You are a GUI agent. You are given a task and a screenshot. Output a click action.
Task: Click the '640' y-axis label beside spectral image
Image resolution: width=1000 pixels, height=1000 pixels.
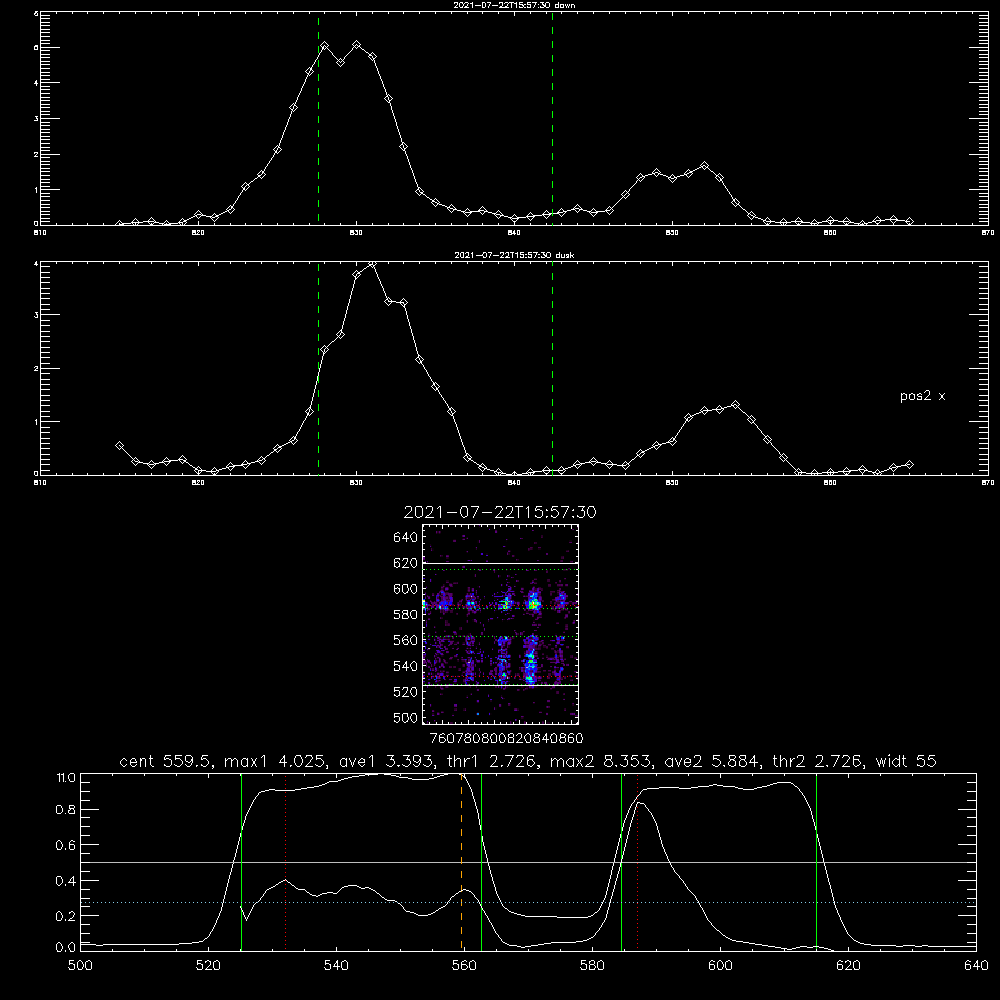406,537
